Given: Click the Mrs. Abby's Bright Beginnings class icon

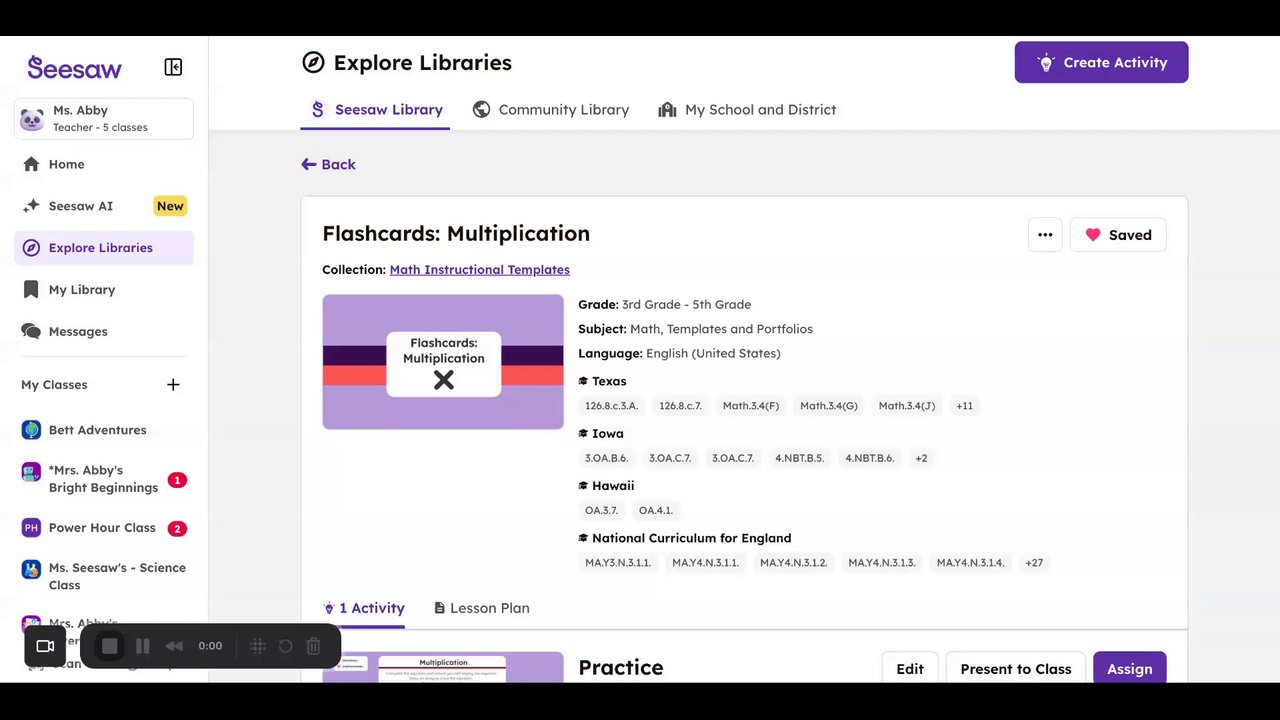Looking at the screenshot, I should [31, 472].
